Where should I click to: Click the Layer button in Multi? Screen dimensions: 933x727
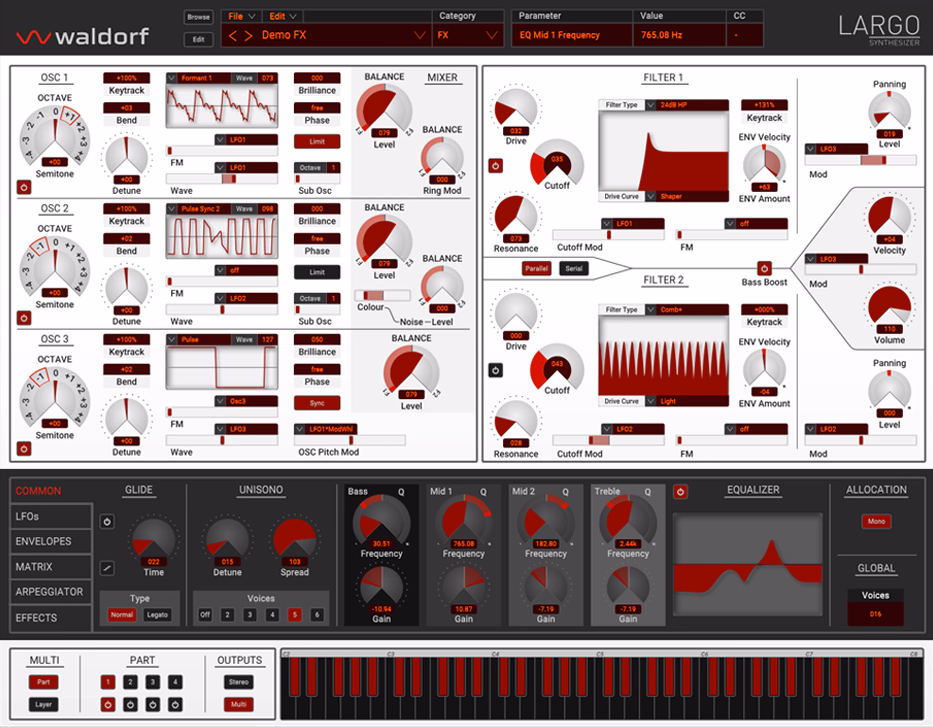[43, 704]
